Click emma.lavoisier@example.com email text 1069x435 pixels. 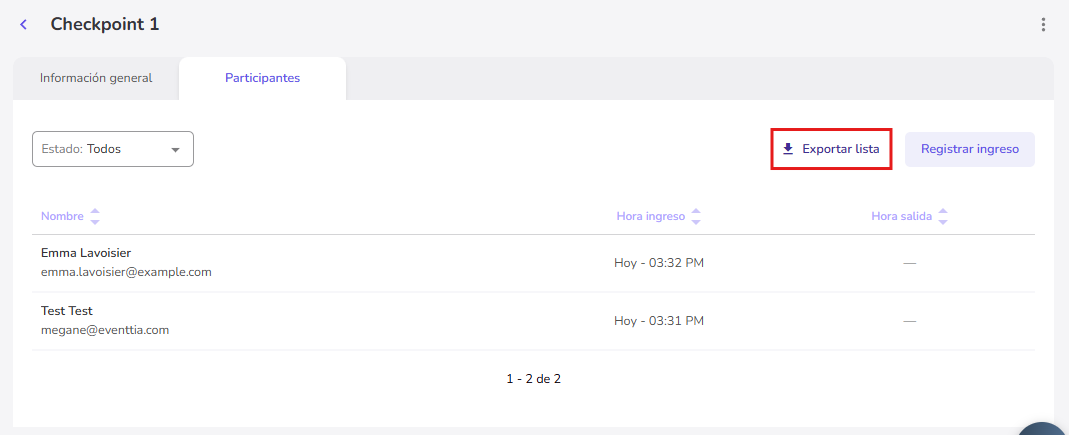click(126, 272)
